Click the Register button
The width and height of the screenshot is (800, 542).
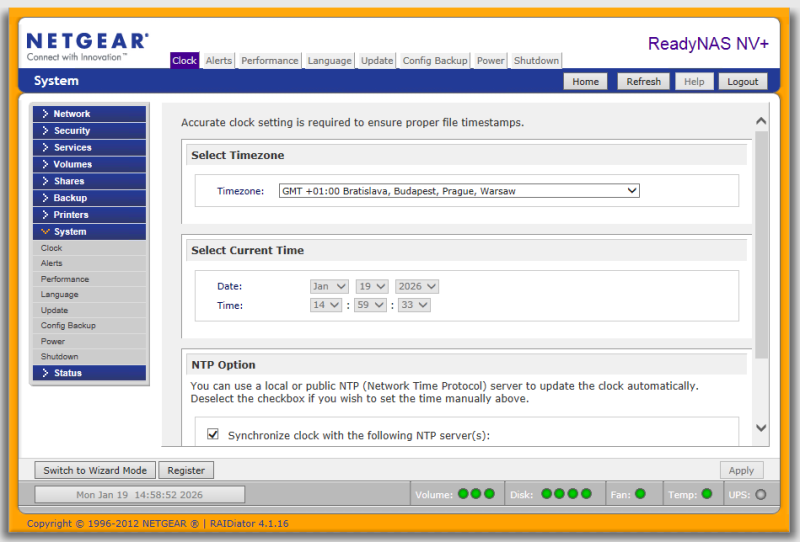click(x=186, y=470)
